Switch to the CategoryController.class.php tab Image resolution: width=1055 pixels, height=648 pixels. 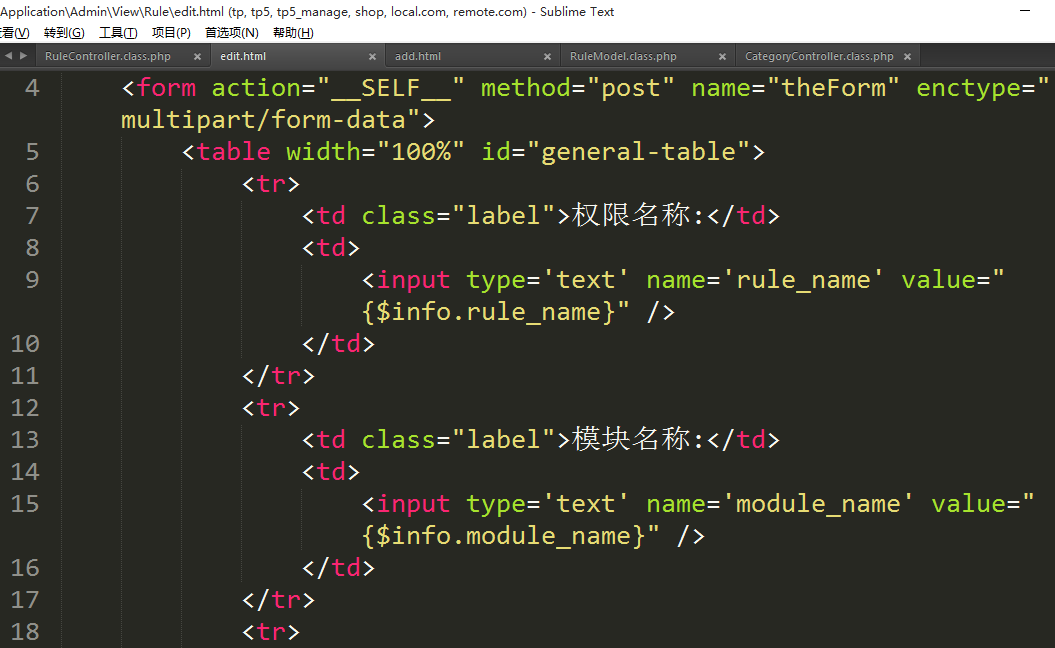tap(819, 57)
